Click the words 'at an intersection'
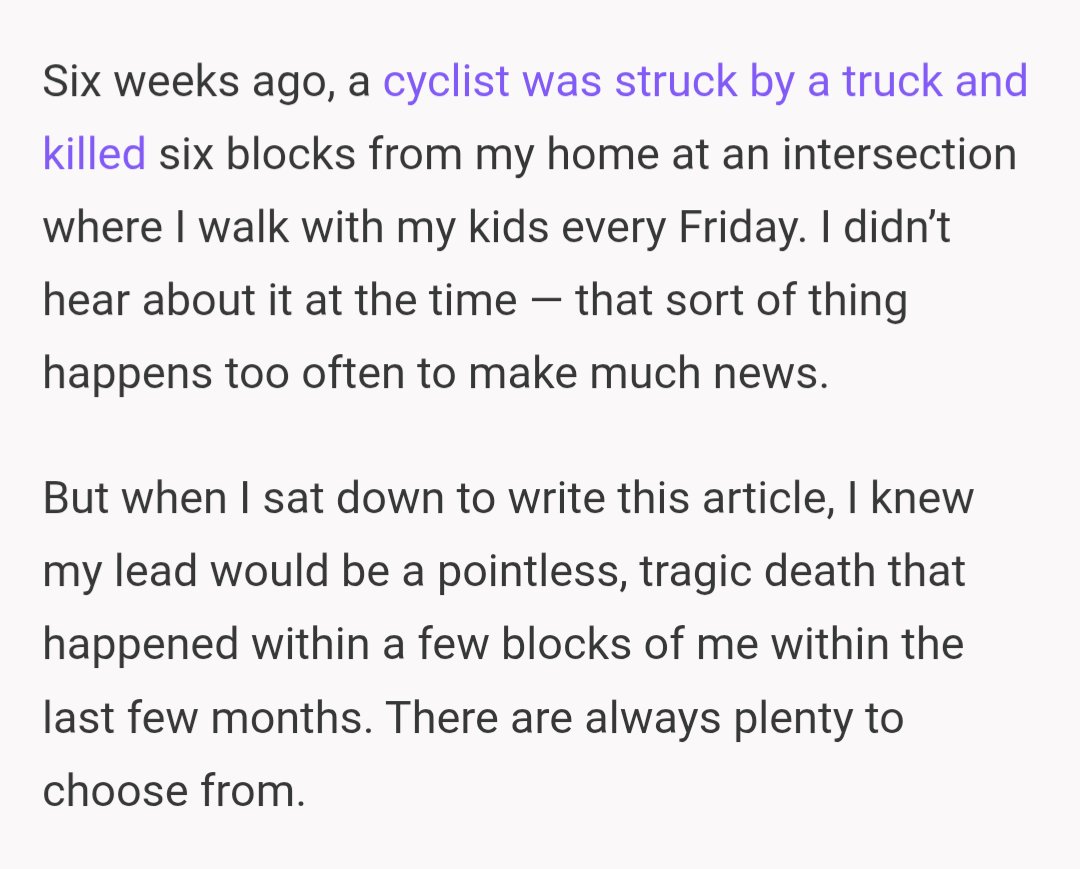The image size is (1080, 869). pyautogui.click(x=843, y=155)
